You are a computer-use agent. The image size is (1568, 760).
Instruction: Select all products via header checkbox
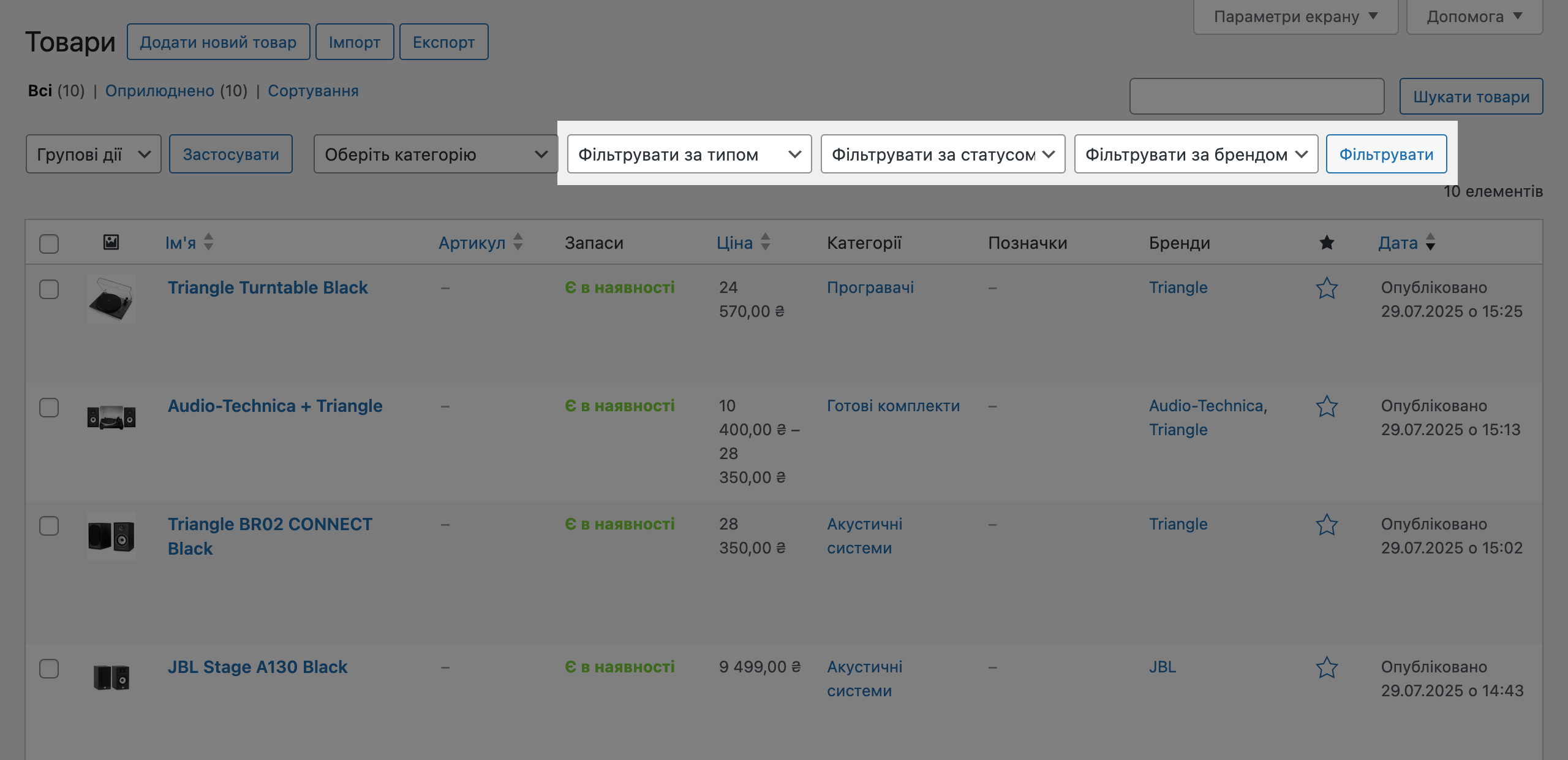pos(49,243)
